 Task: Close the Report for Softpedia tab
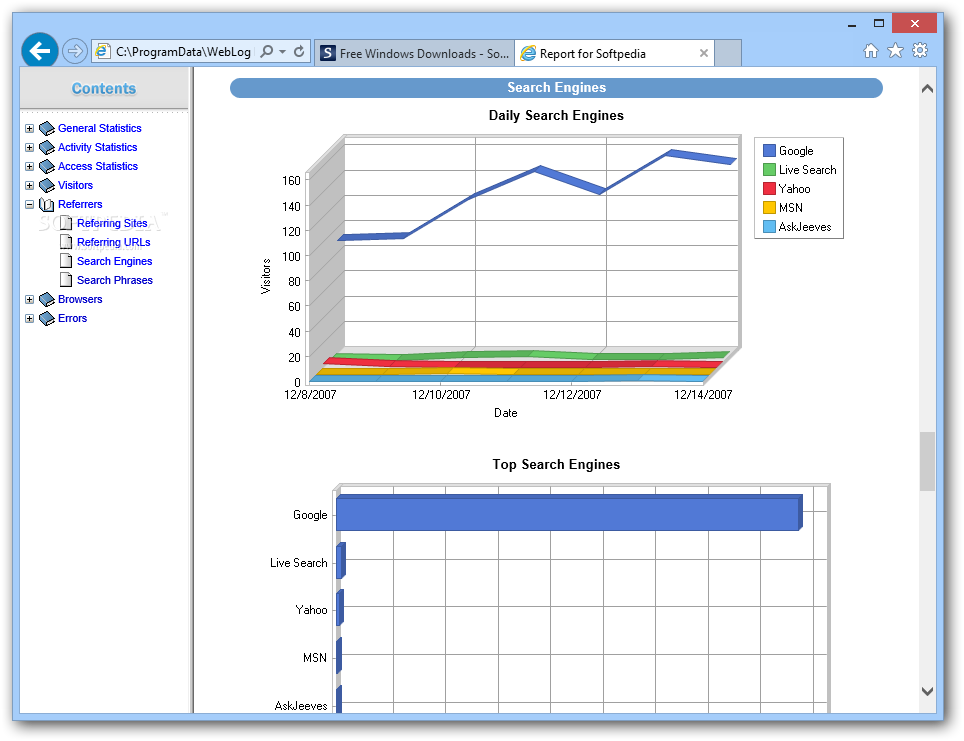[704, 53]
